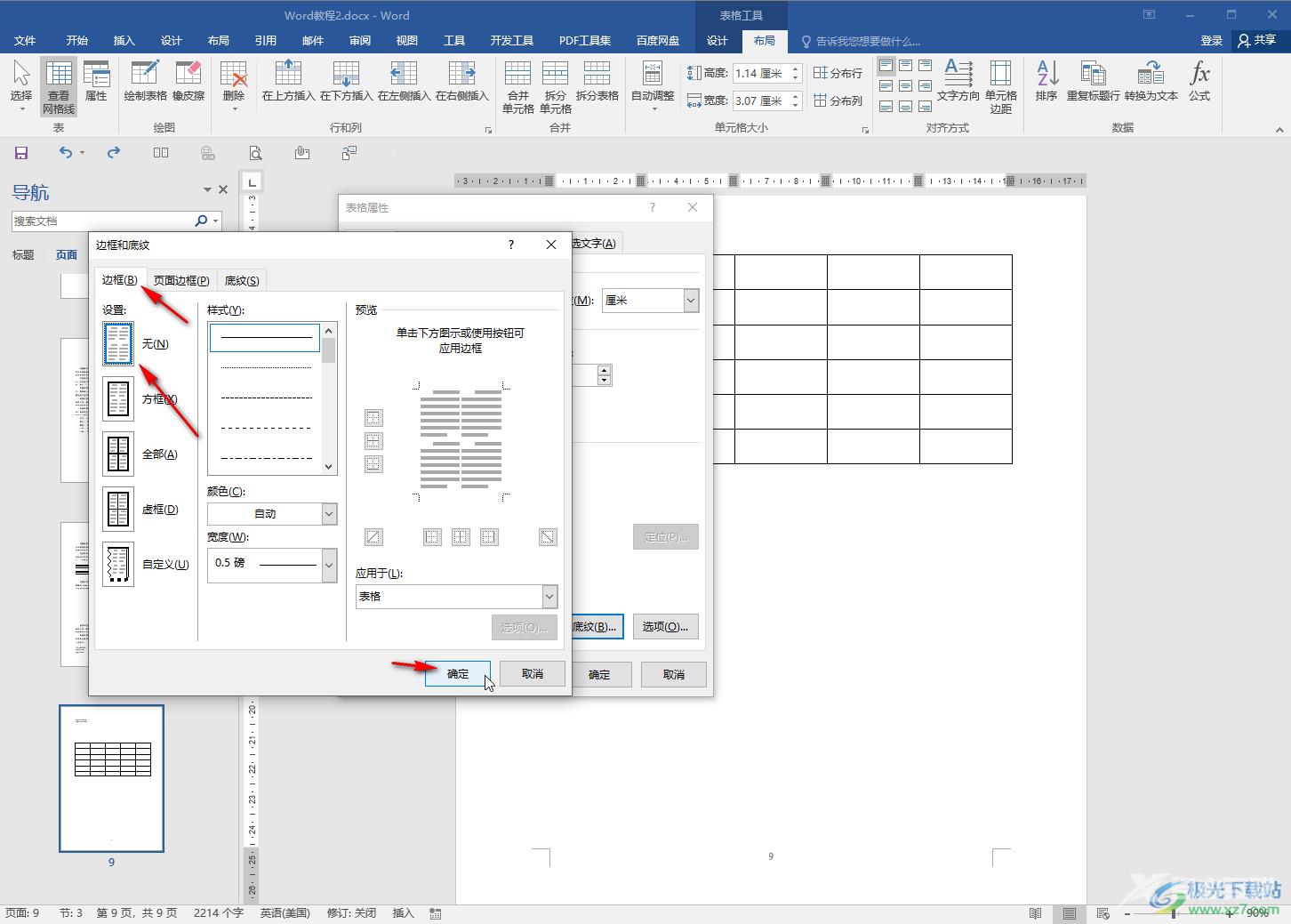This screenshot has width=1291, height=924.
Task: Click Insert Right icon
Action: [461, 82]
